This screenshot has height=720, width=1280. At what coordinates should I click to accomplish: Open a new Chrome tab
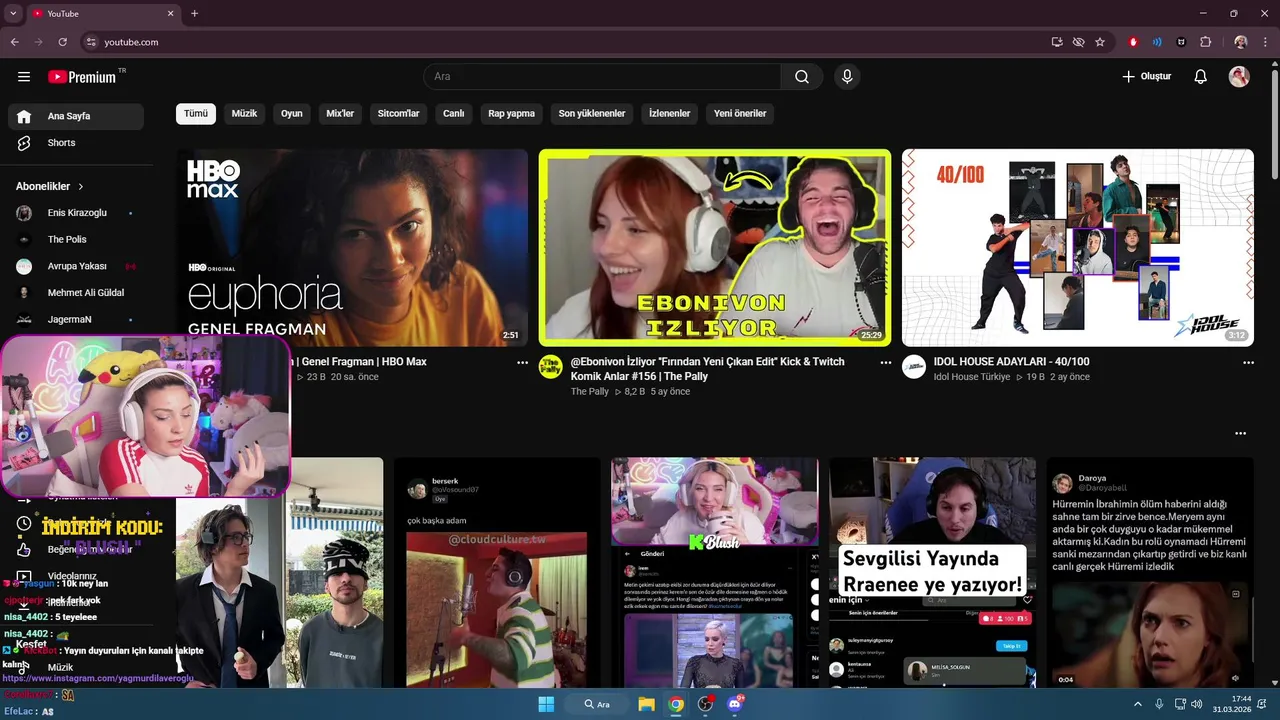point(194,14)
